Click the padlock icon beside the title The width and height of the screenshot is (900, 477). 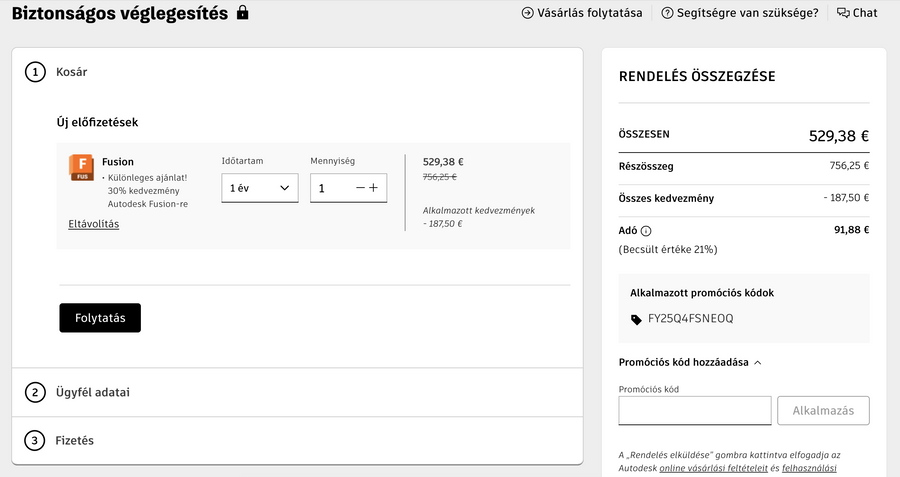pyautogui.click(x=242, y=14)
